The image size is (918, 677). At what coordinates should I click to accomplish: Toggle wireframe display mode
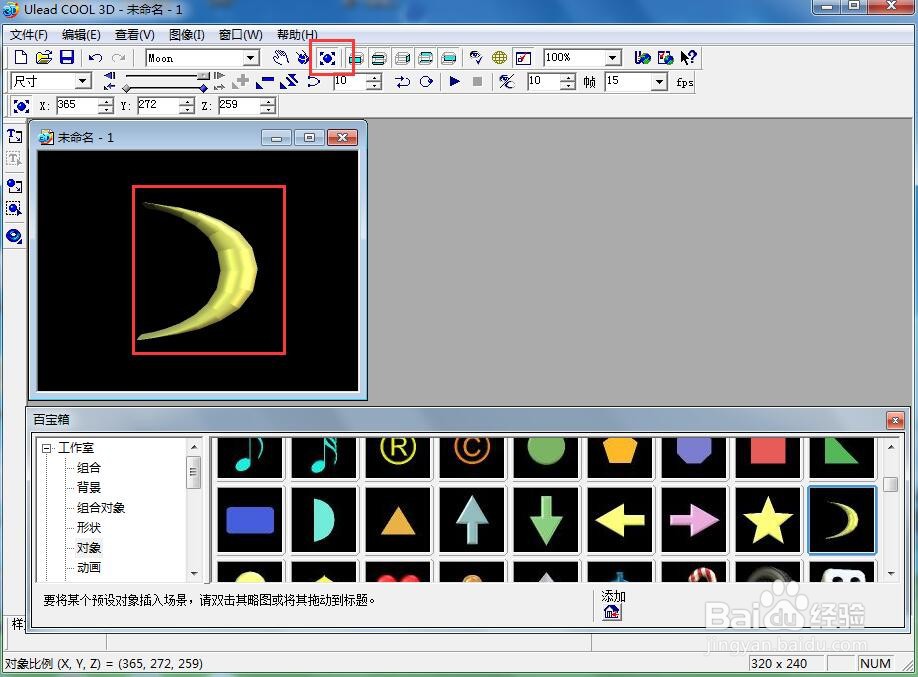(499, 57)
